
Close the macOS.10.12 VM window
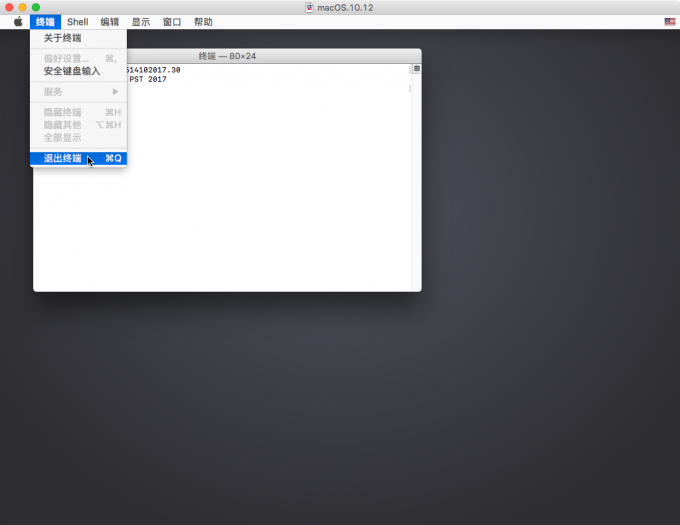[9, 7]
